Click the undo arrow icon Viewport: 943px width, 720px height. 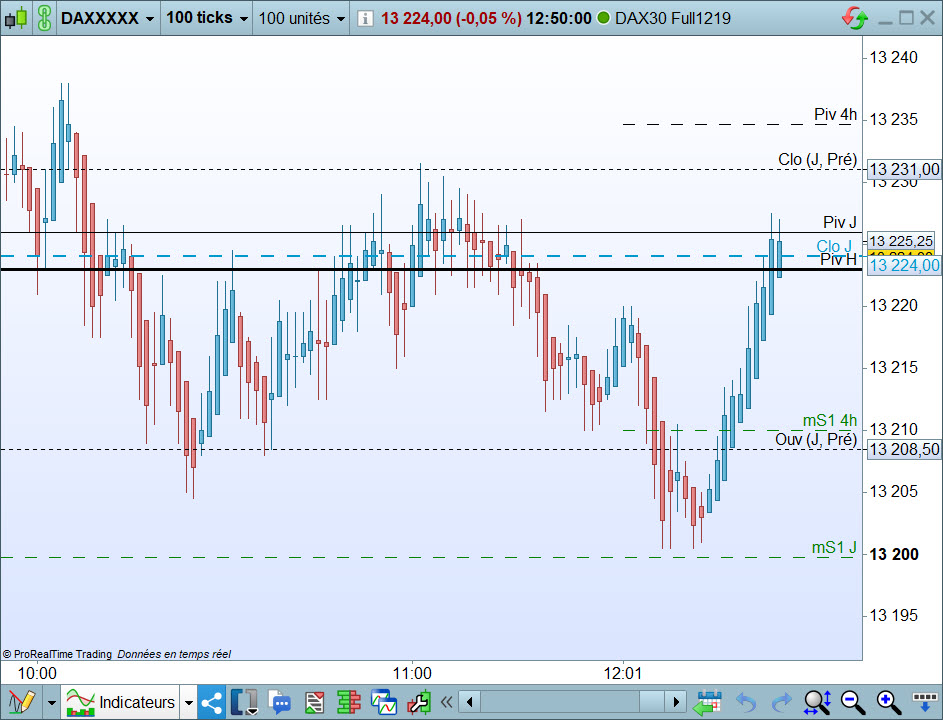pos(746,702)
